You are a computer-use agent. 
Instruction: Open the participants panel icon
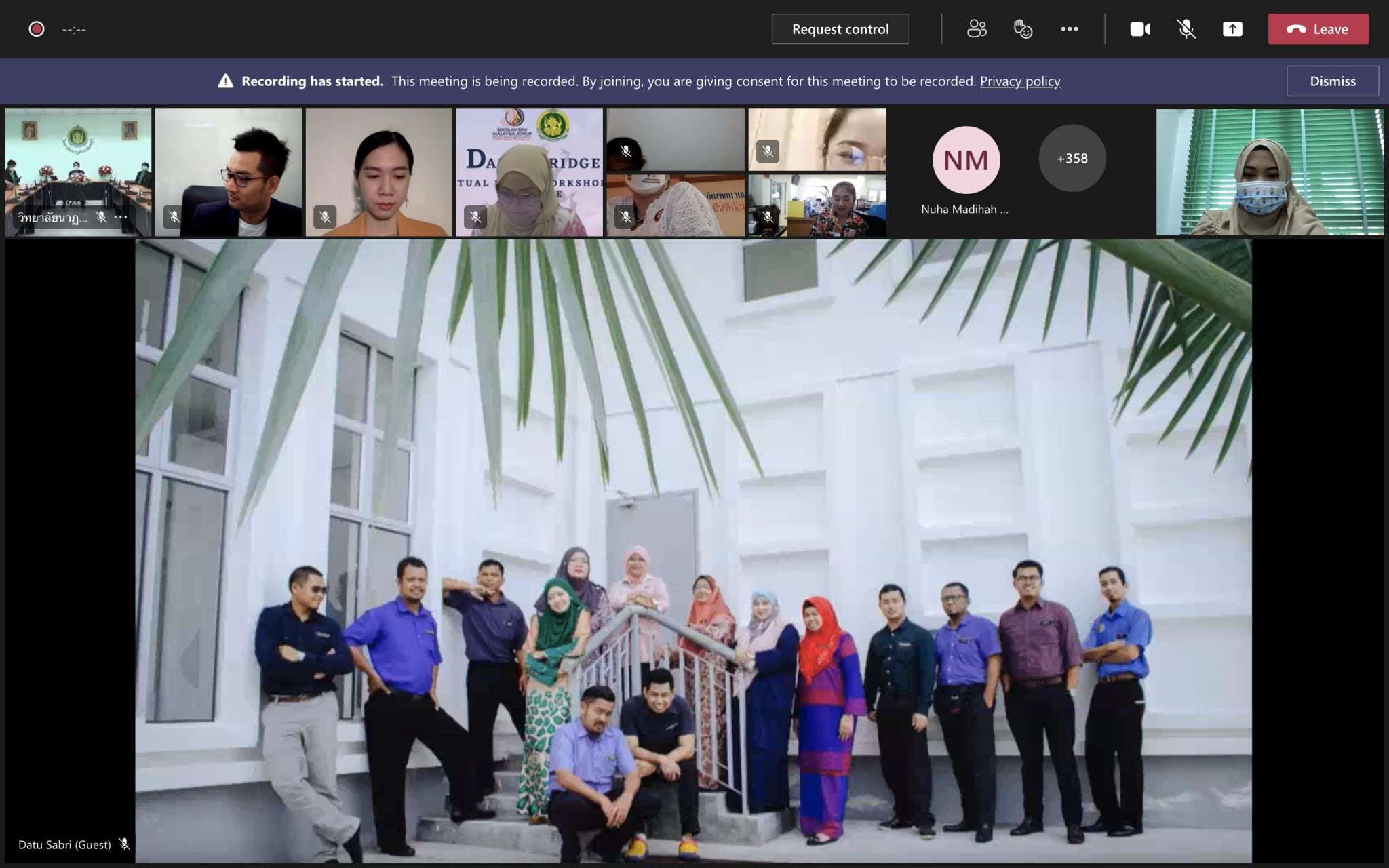click(x=977, y=29)
